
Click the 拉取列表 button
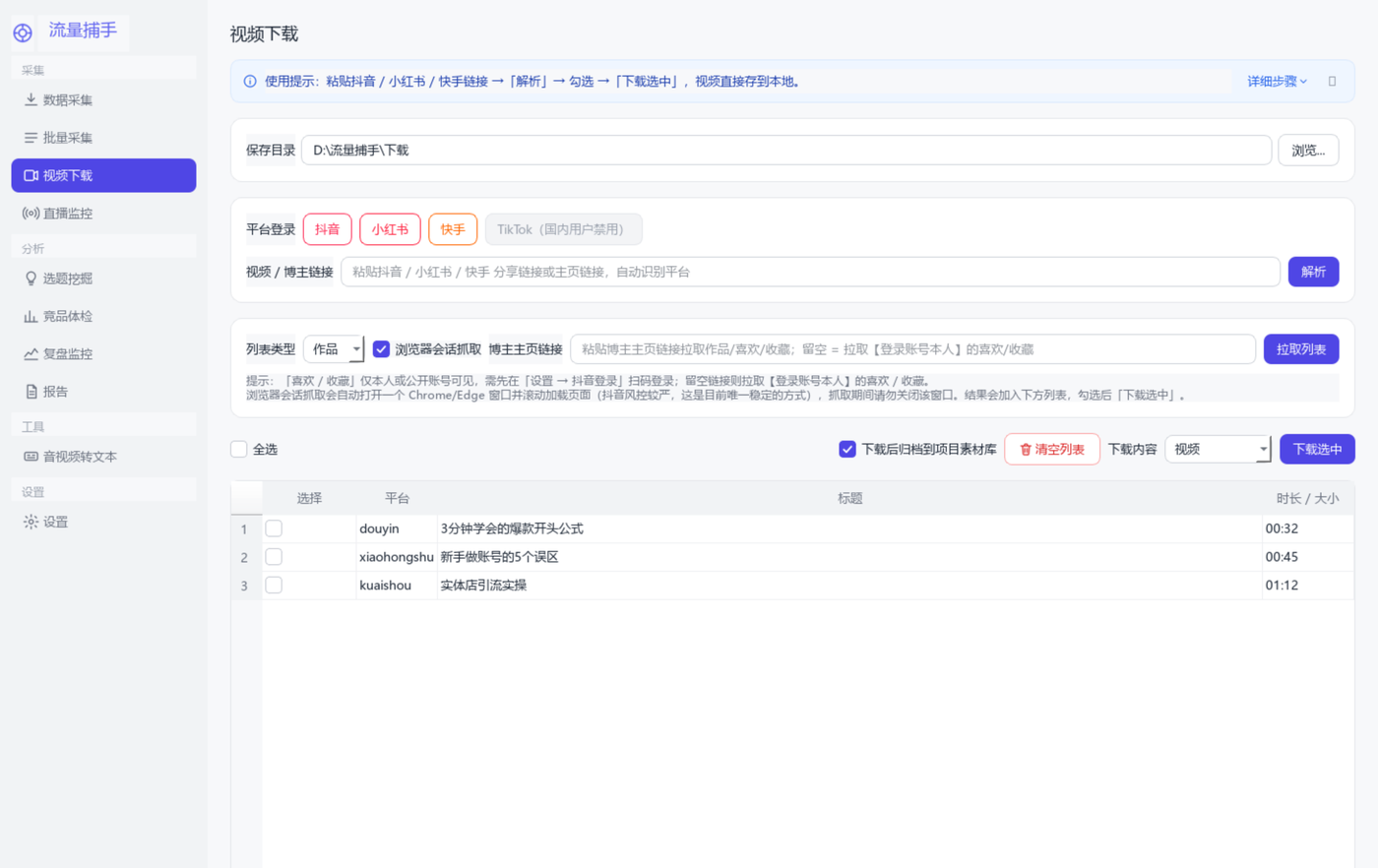[x=1301, y=349]
